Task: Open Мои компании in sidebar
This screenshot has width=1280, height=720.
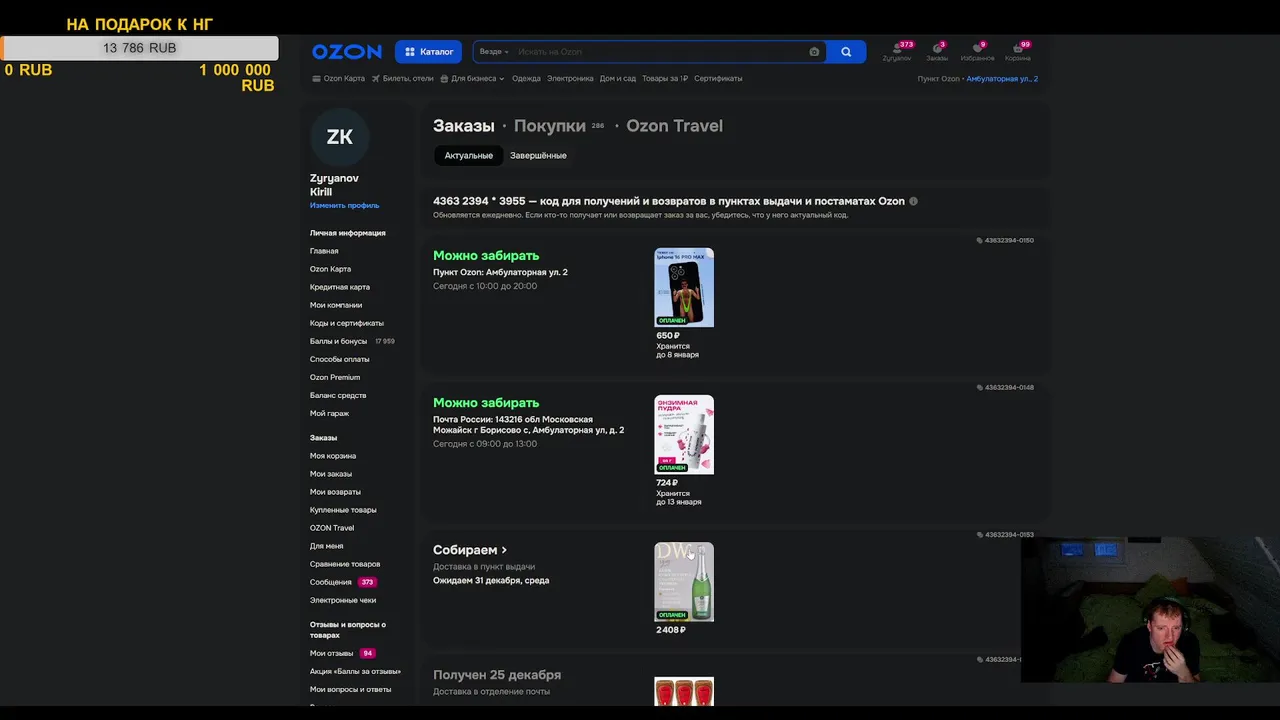Action: [336, 305]
